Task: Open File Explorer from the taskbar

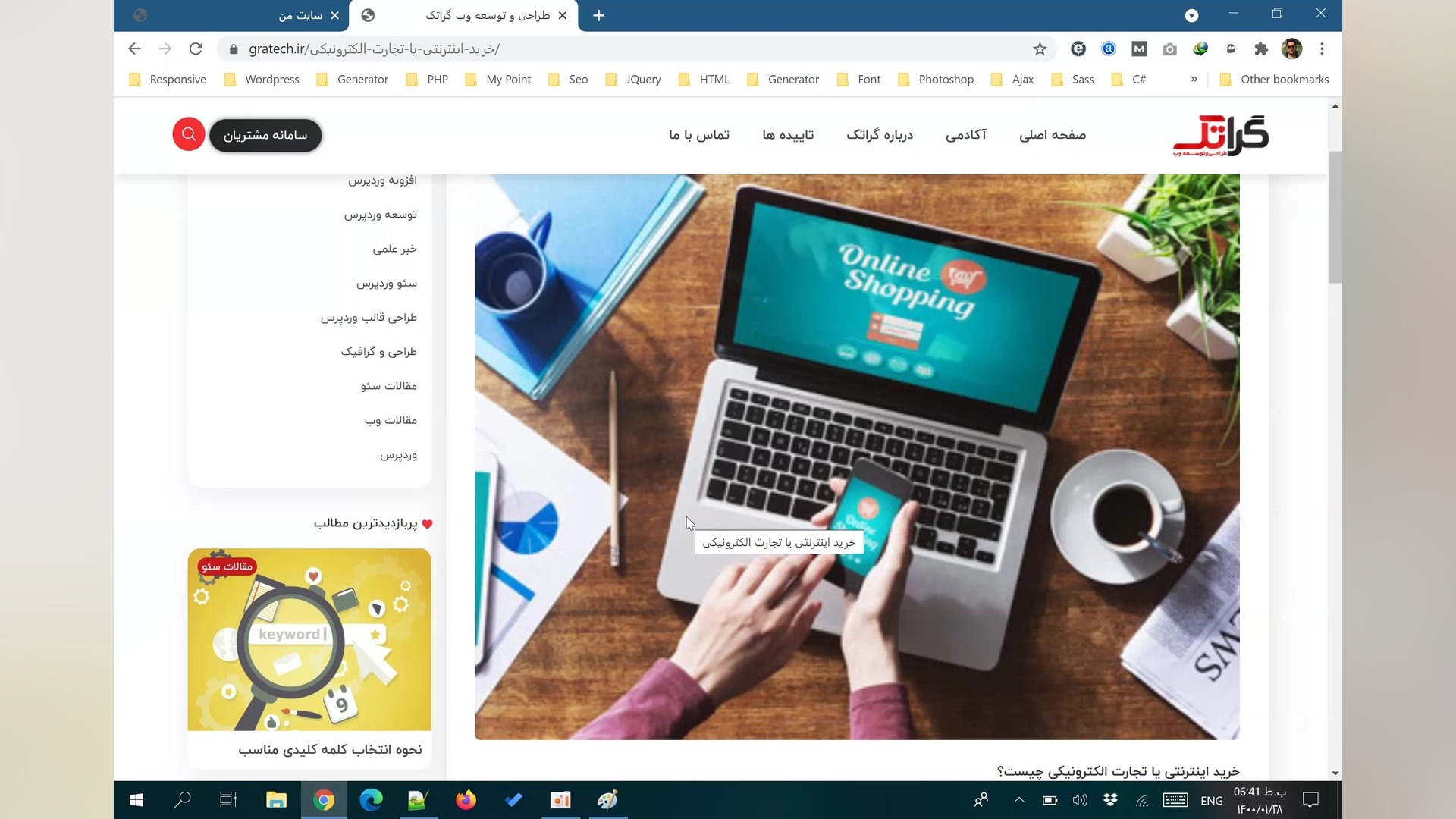Action: coord(276,800)
